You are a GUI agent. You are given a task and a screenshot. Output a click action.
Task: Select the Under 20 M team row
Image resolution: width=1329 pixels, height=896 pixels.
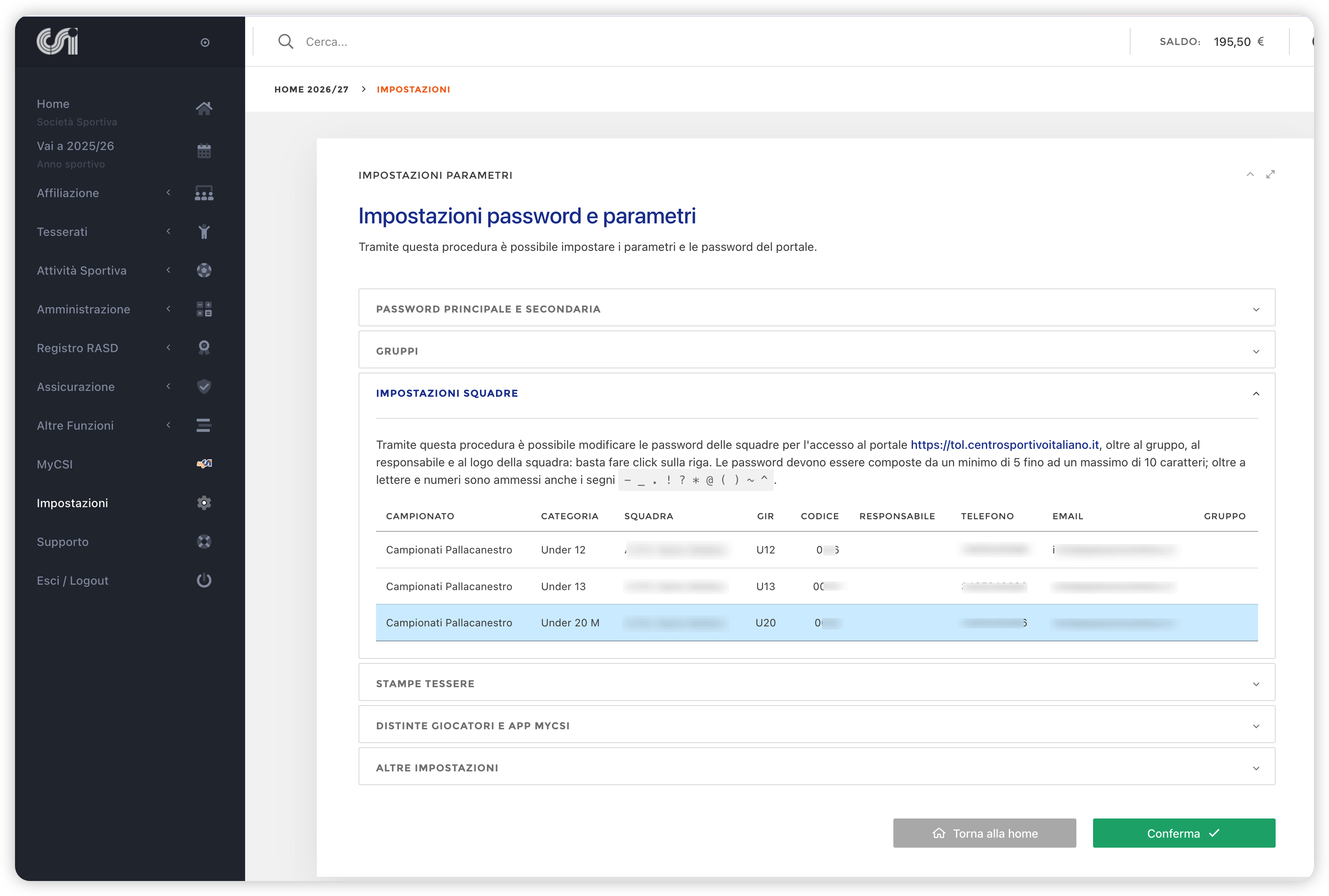[816, 623]
